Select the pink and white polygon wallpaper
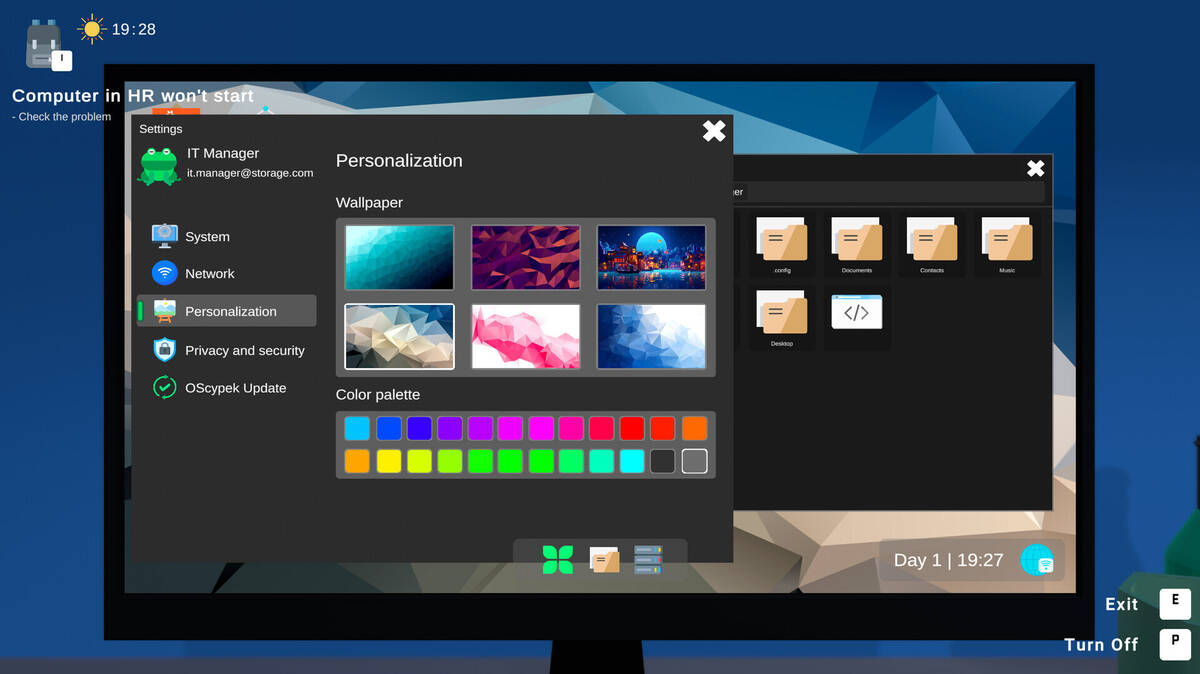Image resolution: width=1200 pixels, height=674 pixels. point(525,337)
